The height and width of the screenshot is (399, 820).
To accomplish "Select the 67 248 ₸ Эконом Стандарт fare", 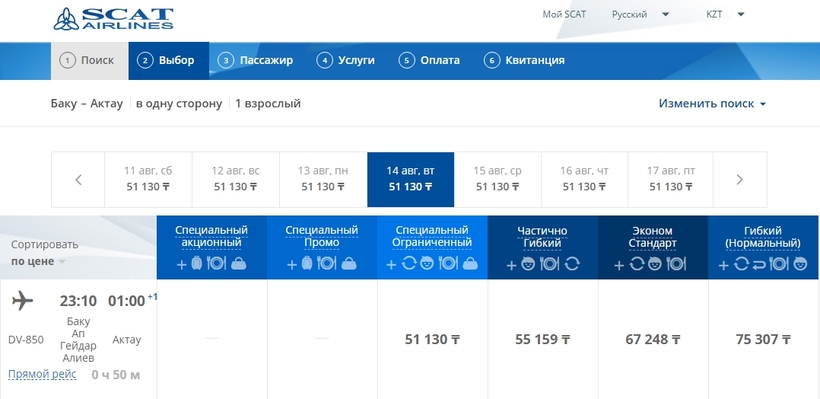I will click(x=653, y=340).
